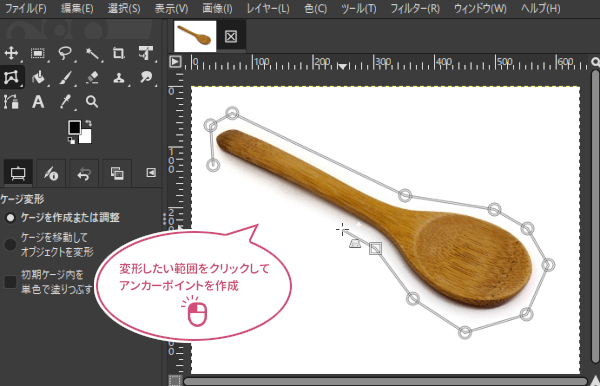Select the Clone stamp tool

click(x=119, y=78)
